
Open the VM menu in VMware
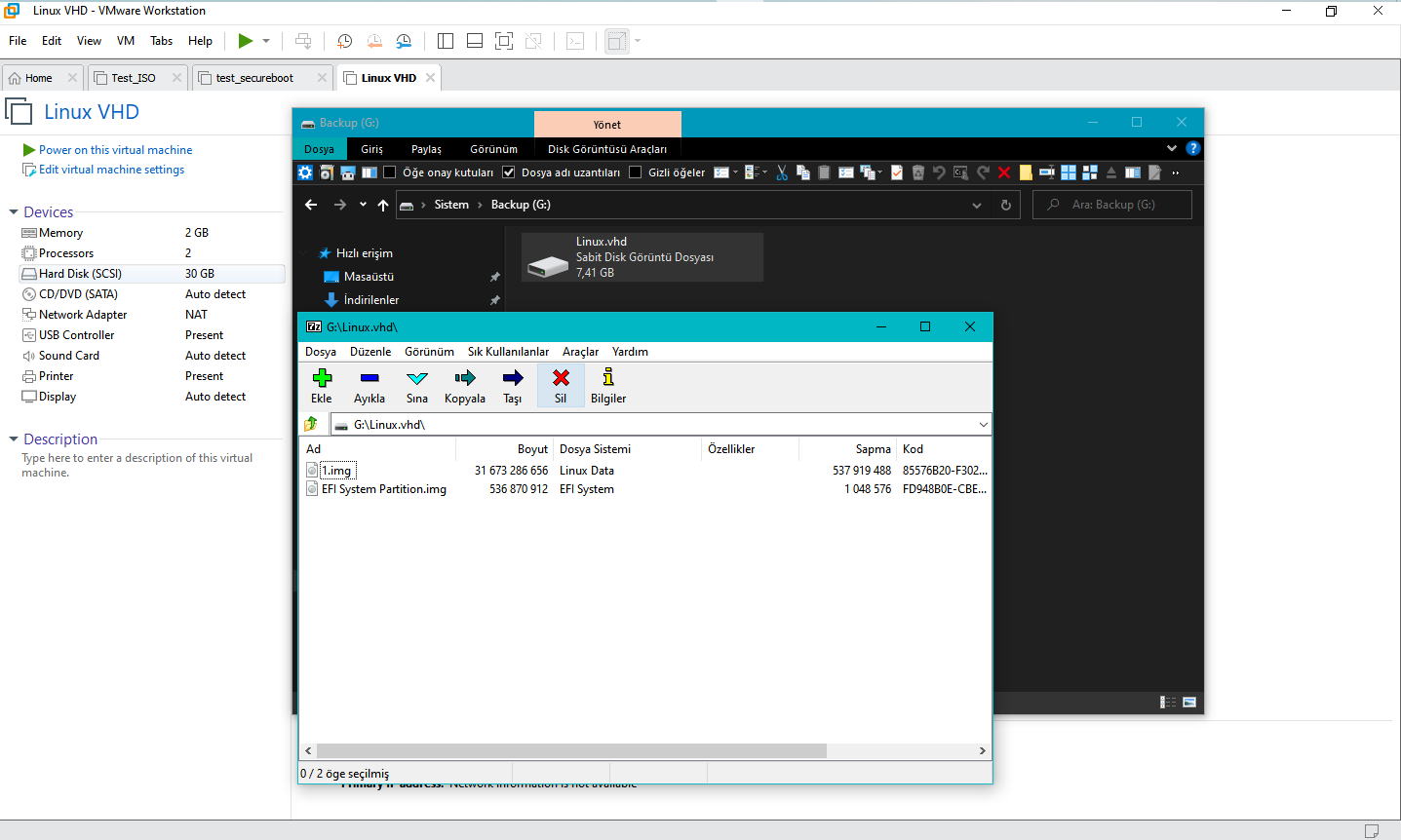coord(125,40)
